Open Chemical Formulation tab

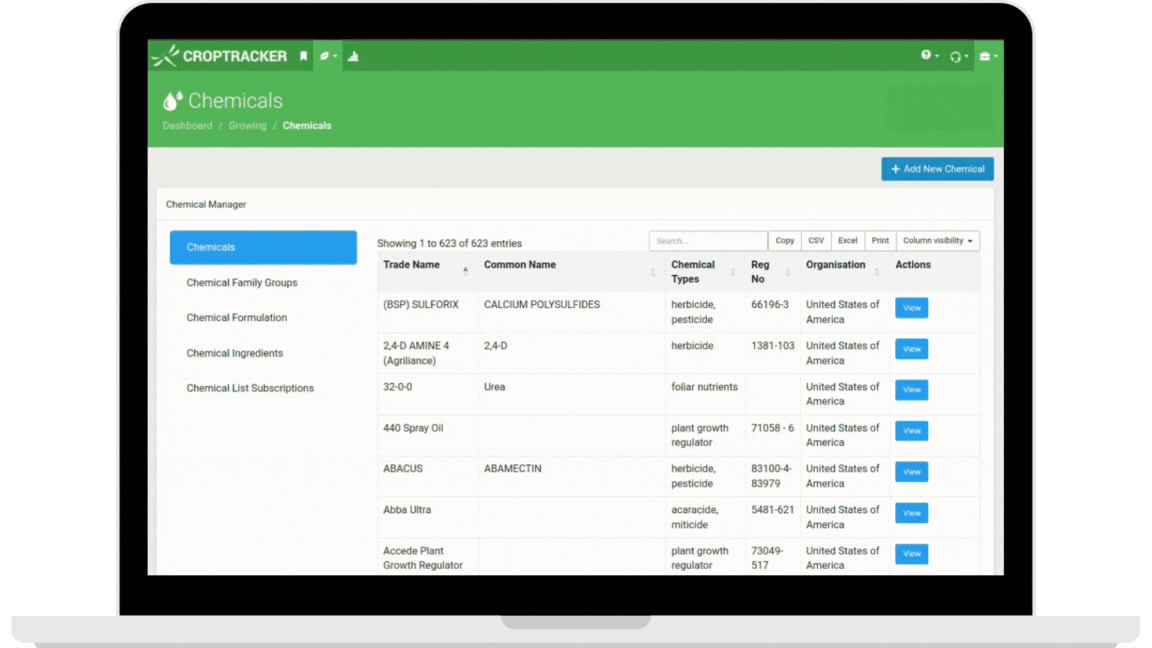pyautogui.click(x=237, y=318)
